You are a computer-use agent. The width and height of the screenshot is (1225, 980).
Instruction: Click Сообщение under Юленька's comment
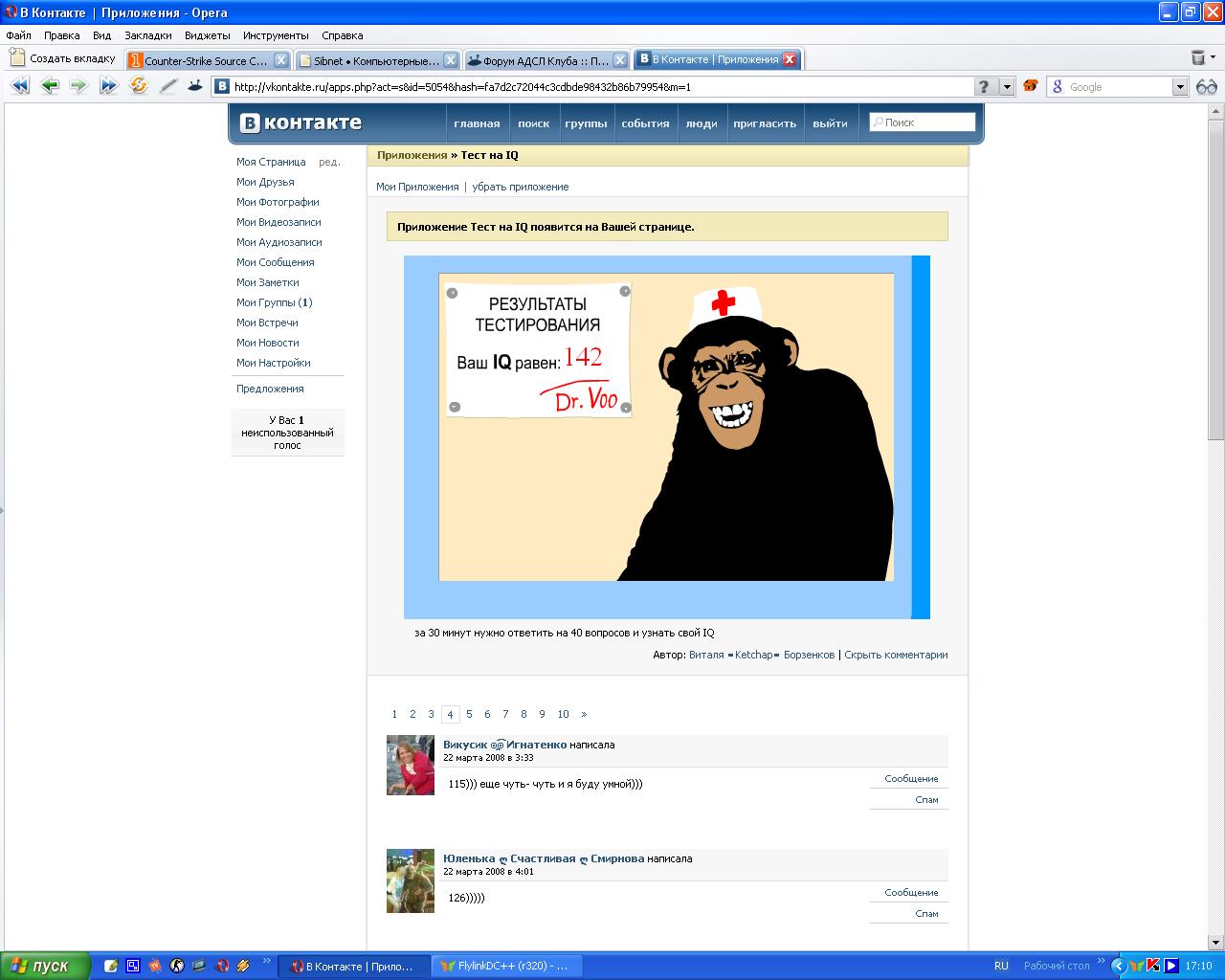(x=911, y=892)
